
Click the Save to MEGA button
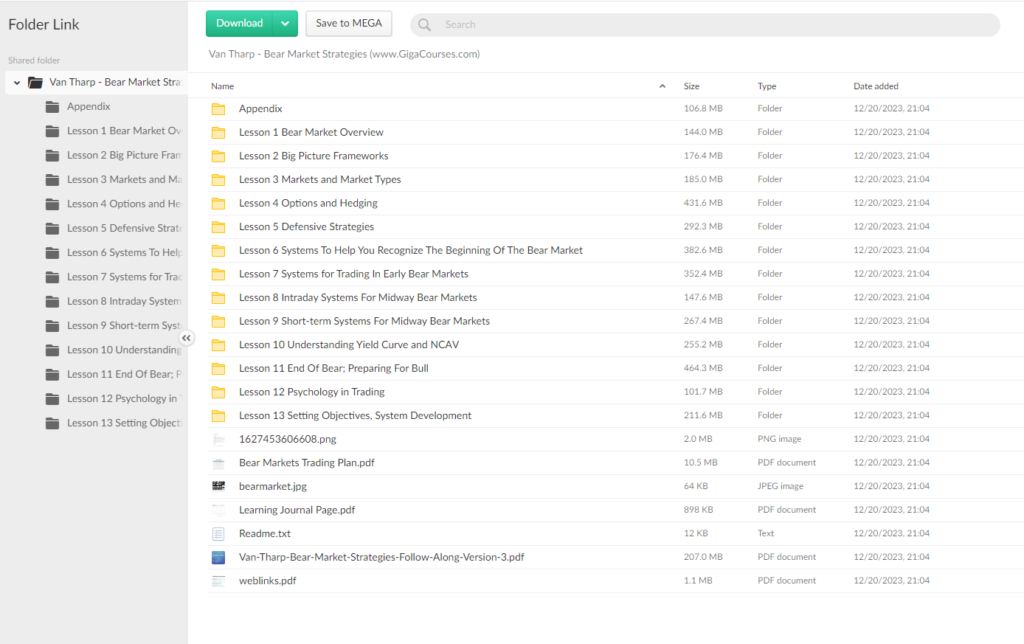pos(348,23)
